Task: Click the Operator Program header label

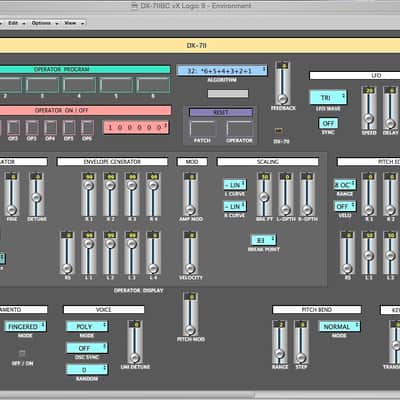Action: tap(62, 69)
